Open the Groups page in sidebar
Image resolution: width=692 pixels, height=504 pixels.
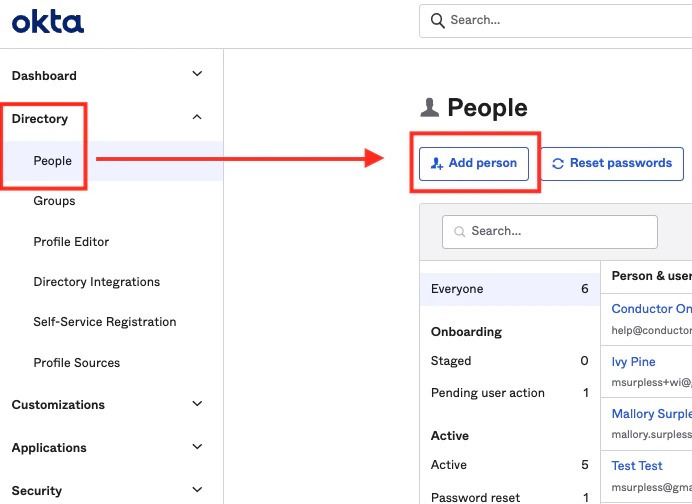click(54, 201)
